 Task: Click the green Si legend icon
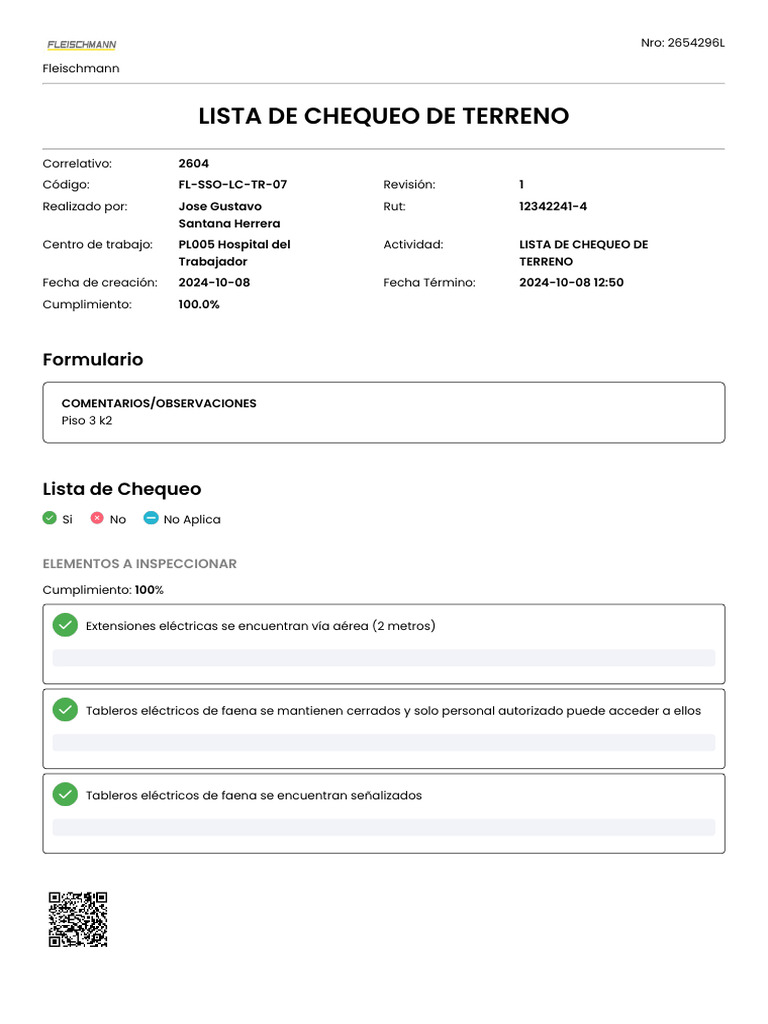coord(50,518)
